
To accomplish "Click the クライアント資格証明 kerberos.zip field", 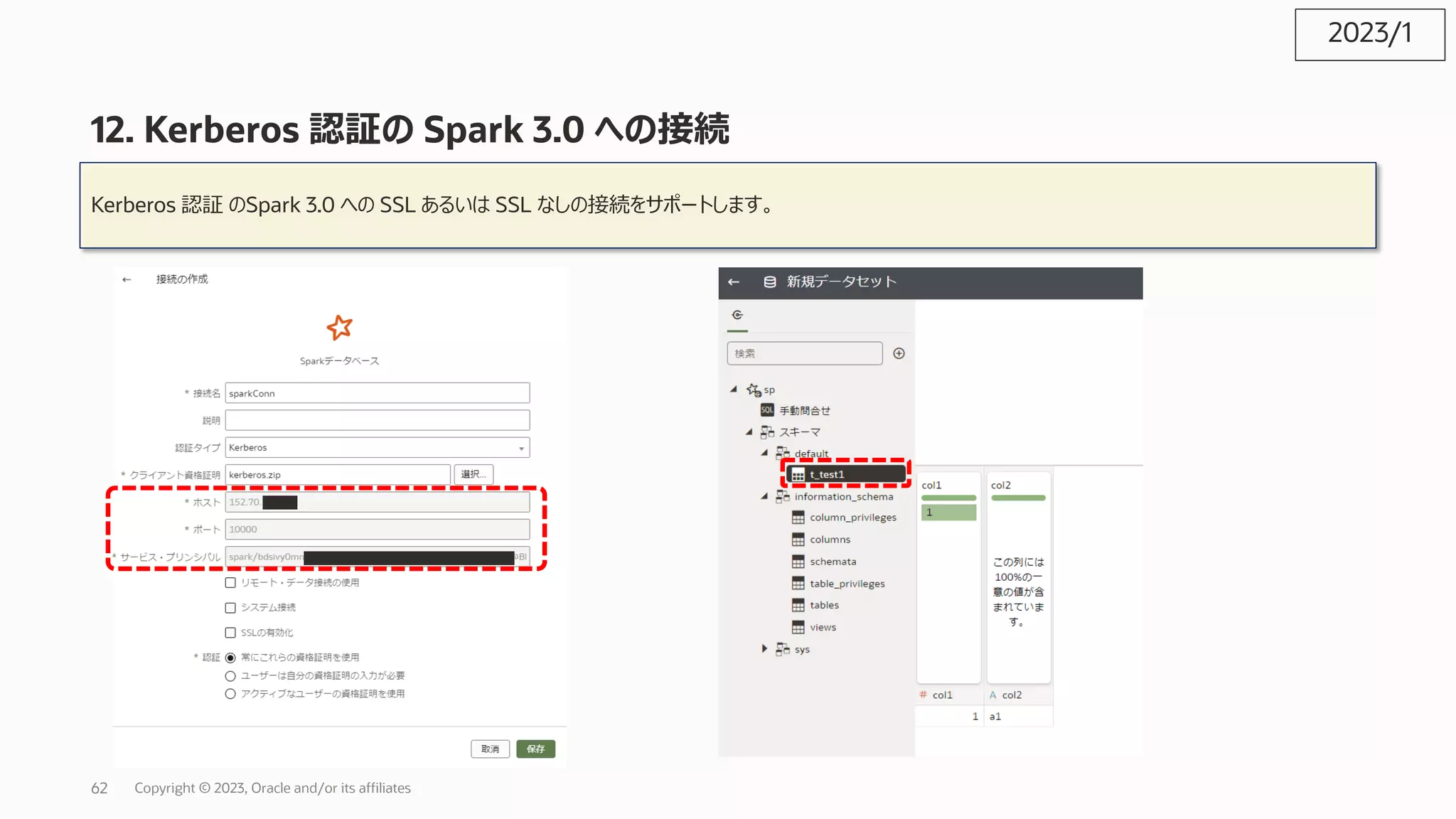I will point(338,475).
